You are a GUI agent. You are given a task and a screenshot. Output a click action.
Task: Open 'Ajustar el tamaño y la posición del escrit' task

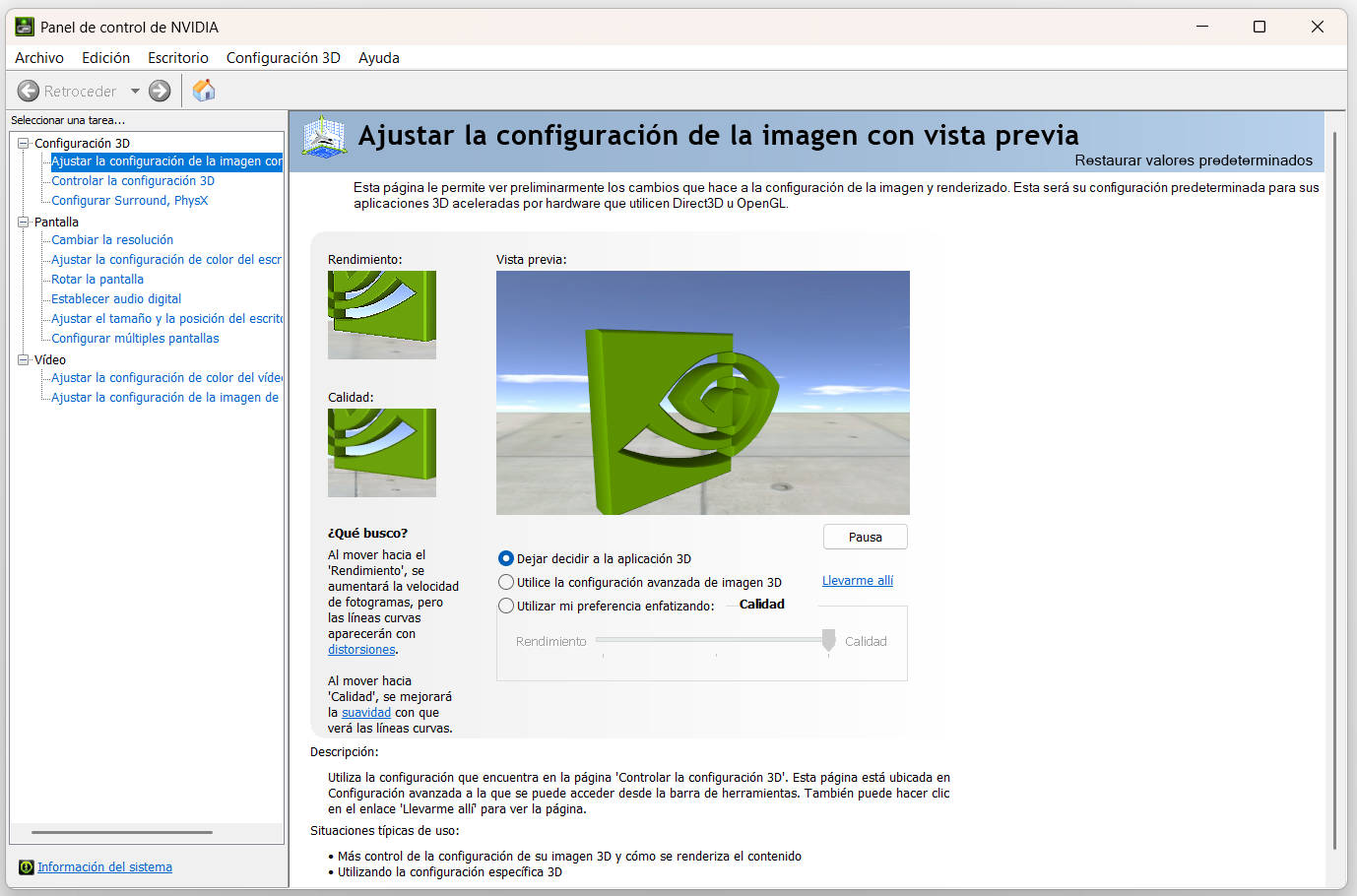pos(166,319)
